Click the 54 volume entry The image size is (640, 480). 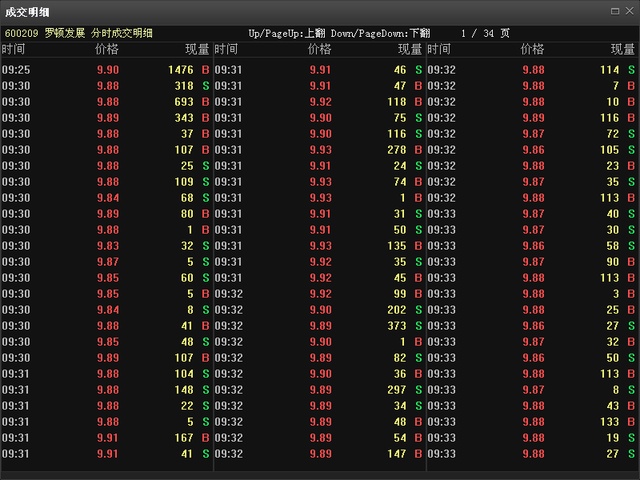pos(400,438)
